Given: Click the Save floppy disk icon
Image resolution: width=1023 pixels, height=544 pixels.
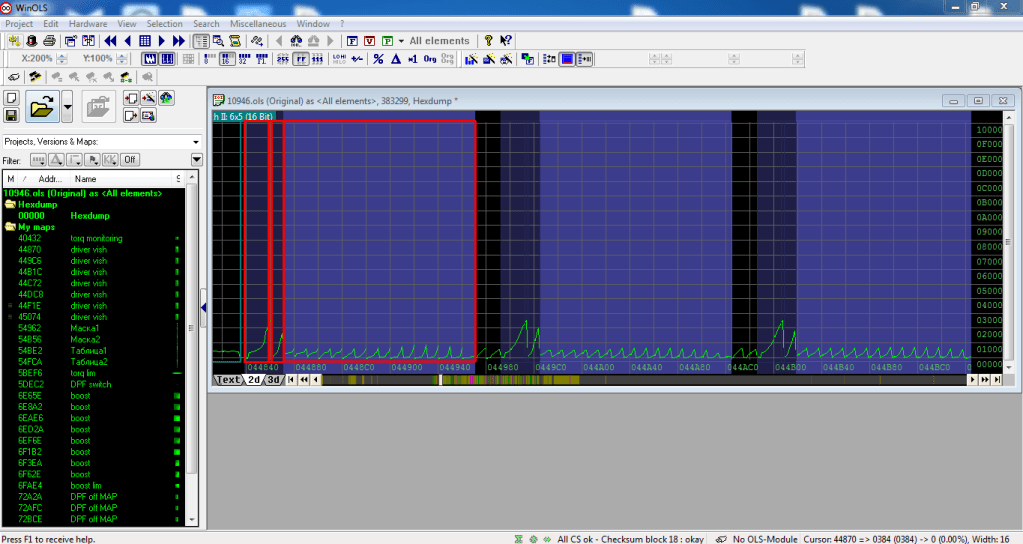Looking at the screenshot, I should [11, 116].
